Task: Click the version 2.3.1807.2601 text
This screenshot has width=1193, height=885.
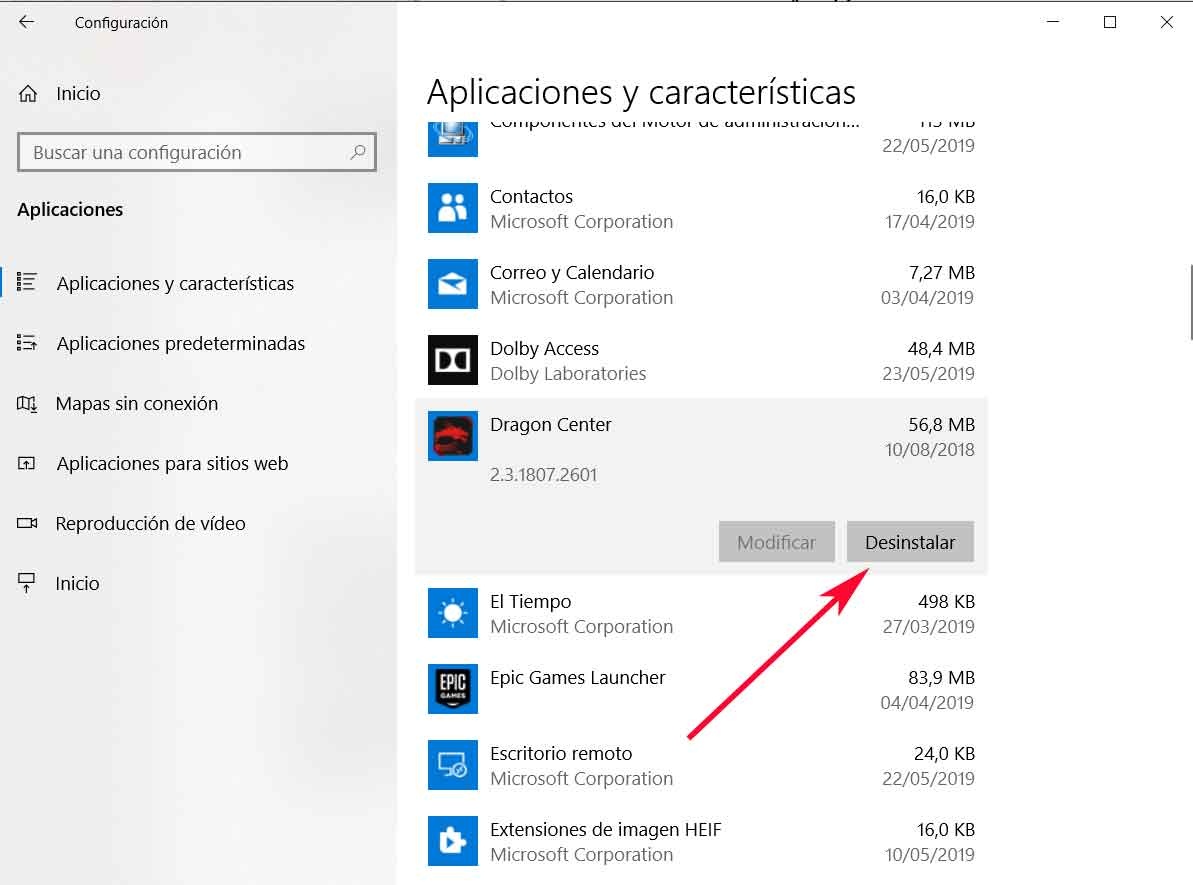Action: [x=543, y=475]
